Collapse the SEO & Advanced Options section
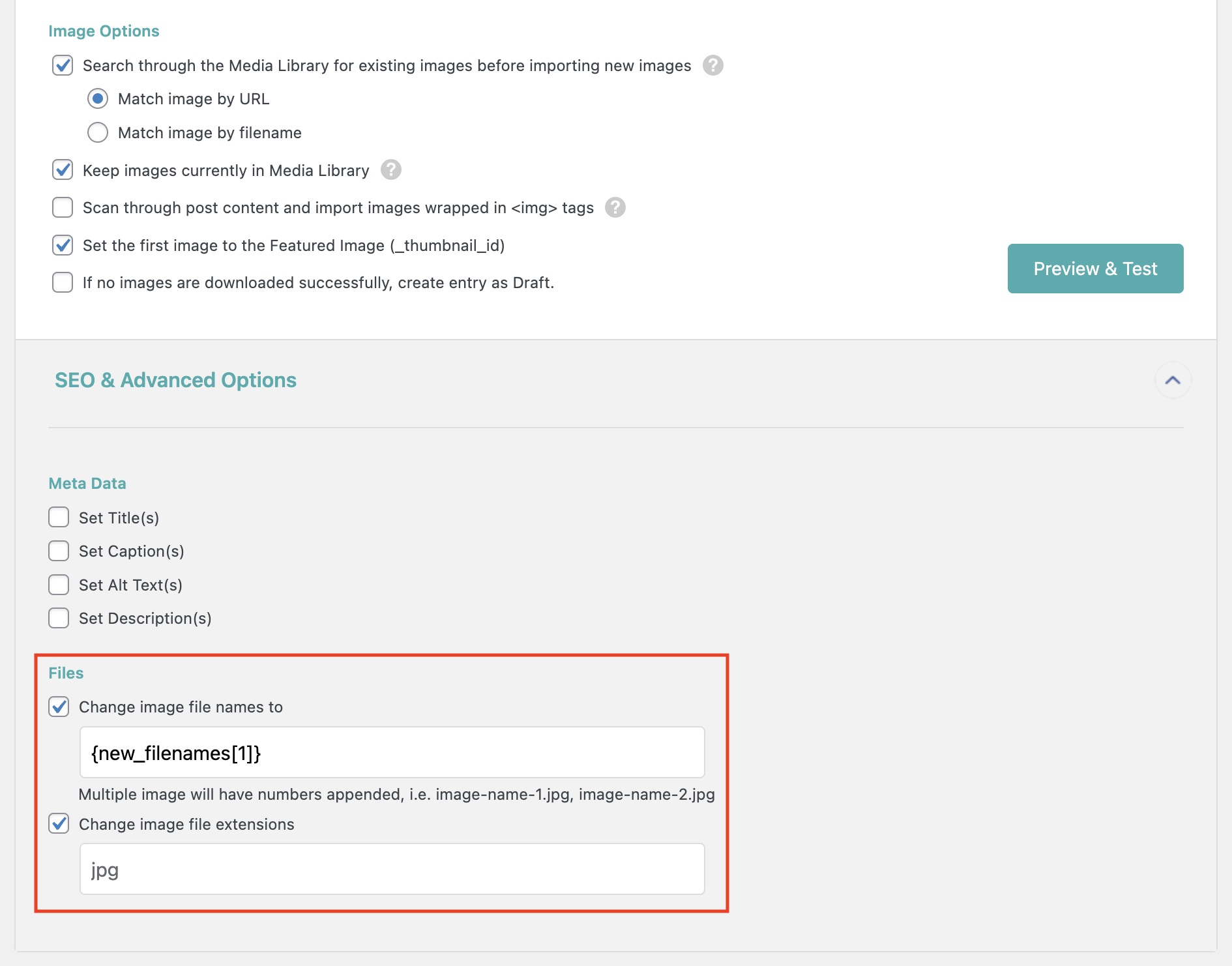The height and width of the screenshot is (966, 1232). pyautogui.click(x=1172, y=381)
